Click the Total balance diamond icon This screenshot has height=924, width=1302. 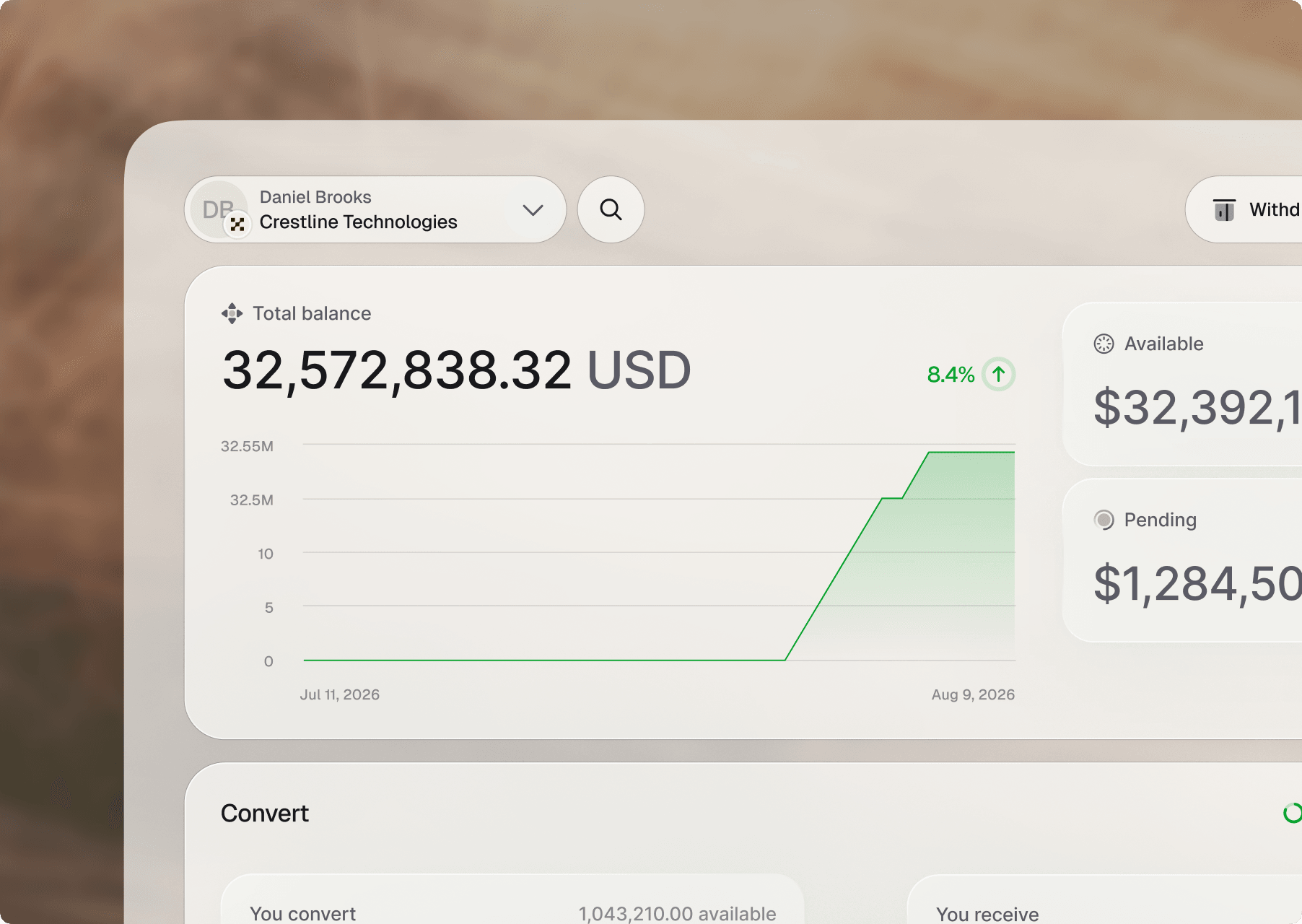click(232, 313)
